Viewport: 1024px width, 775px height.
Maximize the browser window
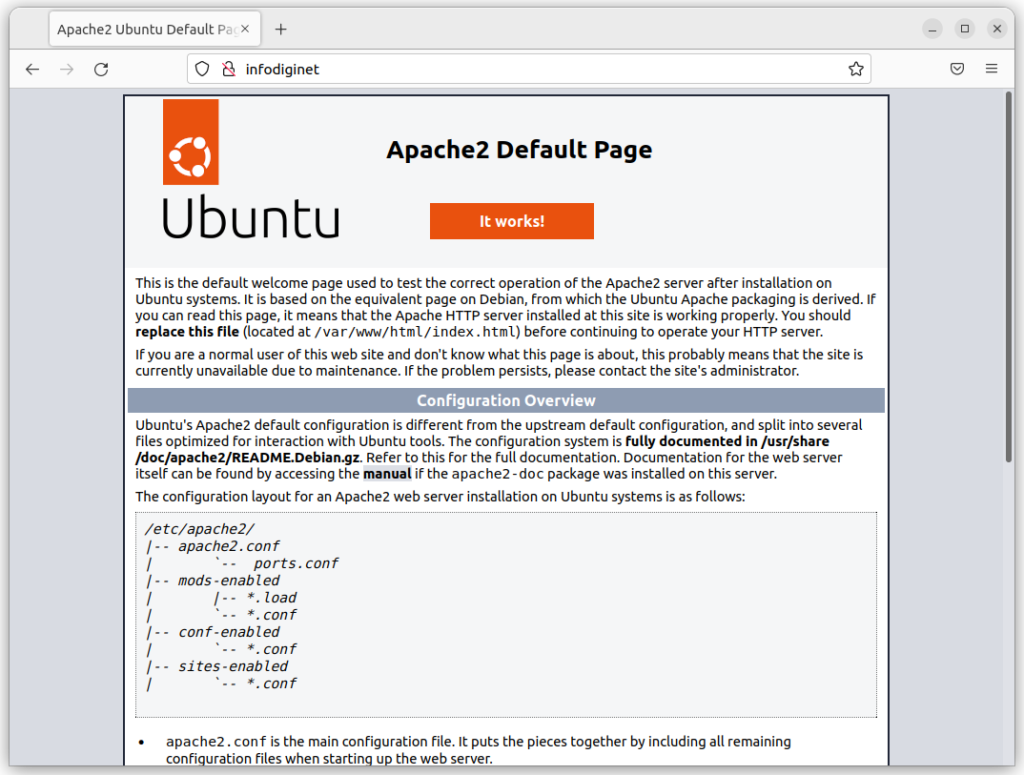(965, 29)
